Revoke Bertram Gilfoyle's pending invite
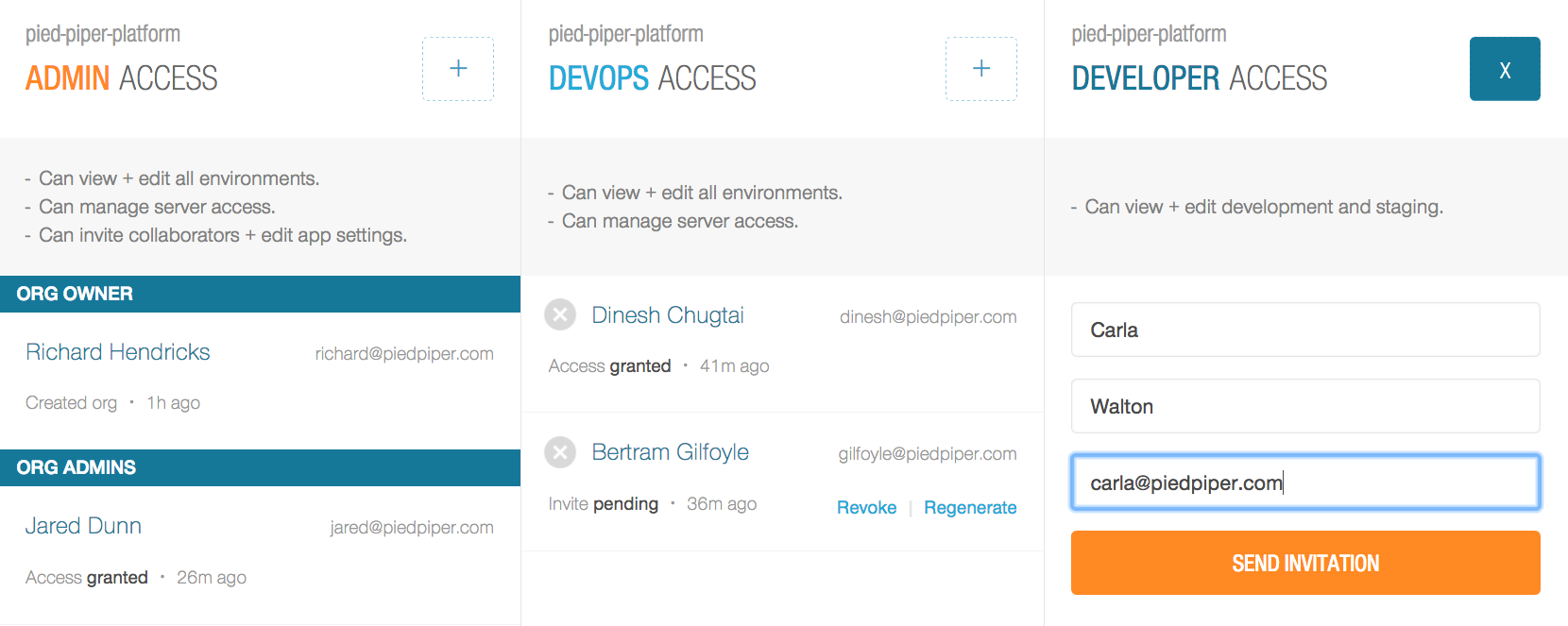 coord(866,508)
